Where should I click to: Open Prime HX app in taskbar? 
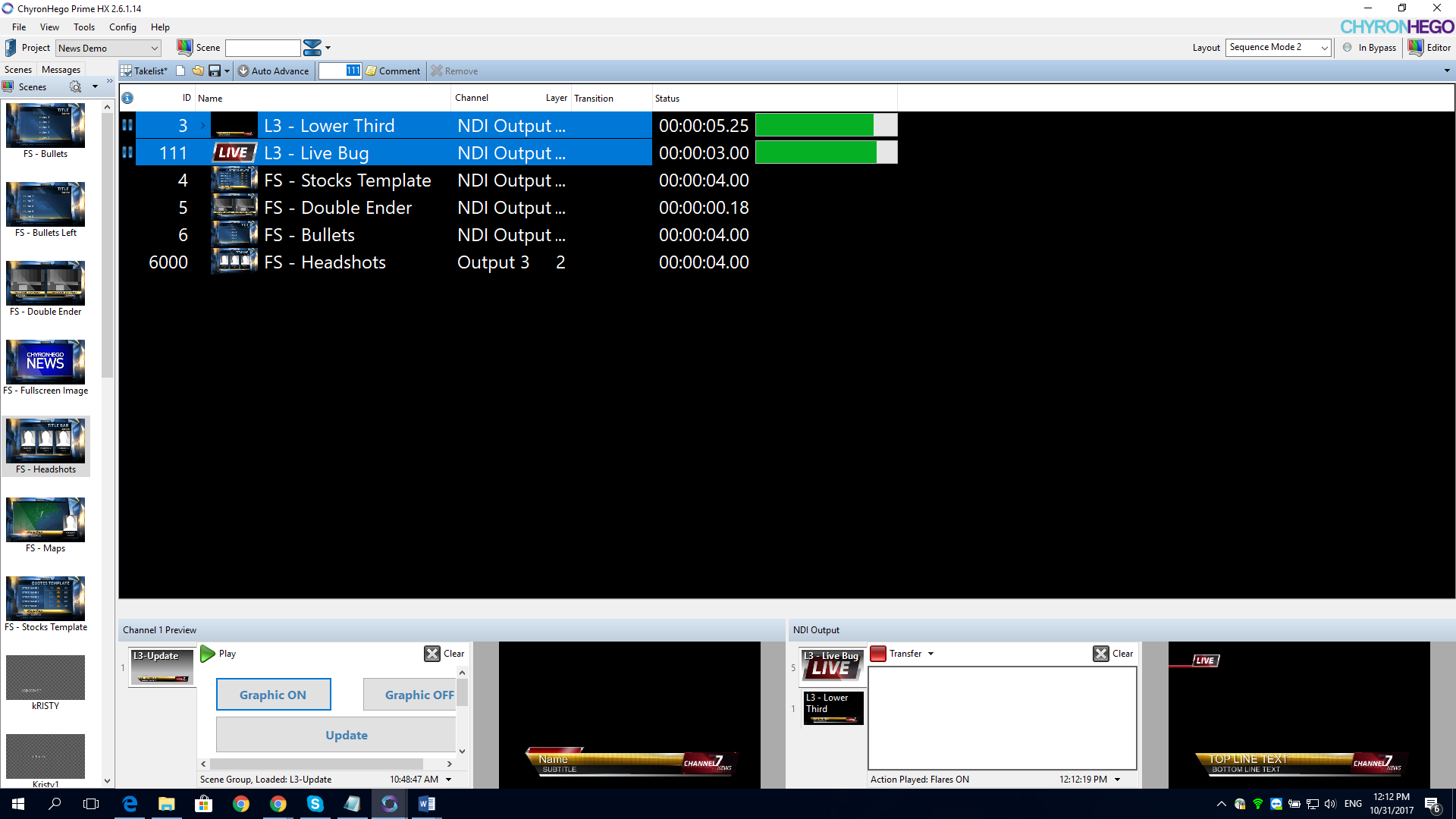click(x=390, y=804)
